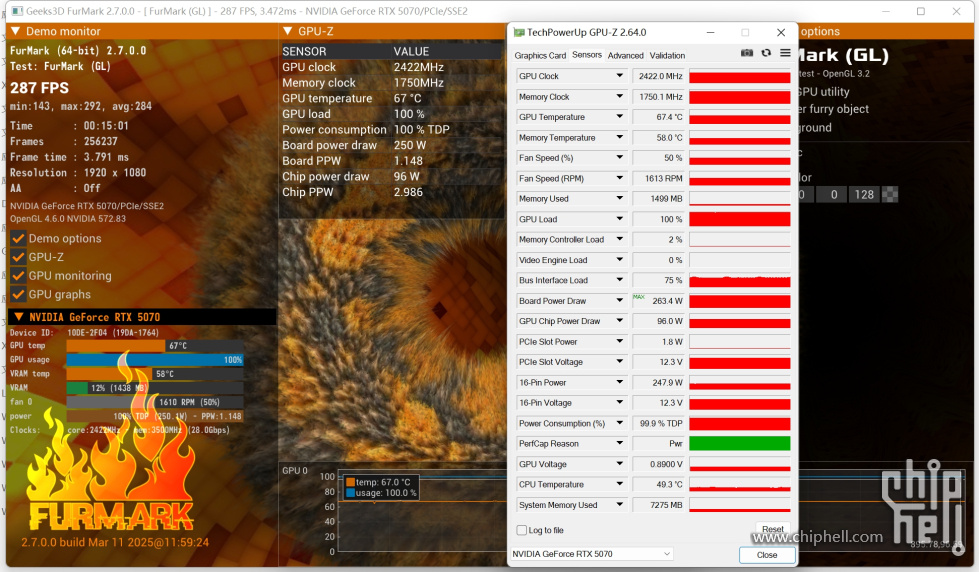Open Board Power Draw sensor dropdown
Viewport: 979px width, 572px height.
tap(619, 301)
